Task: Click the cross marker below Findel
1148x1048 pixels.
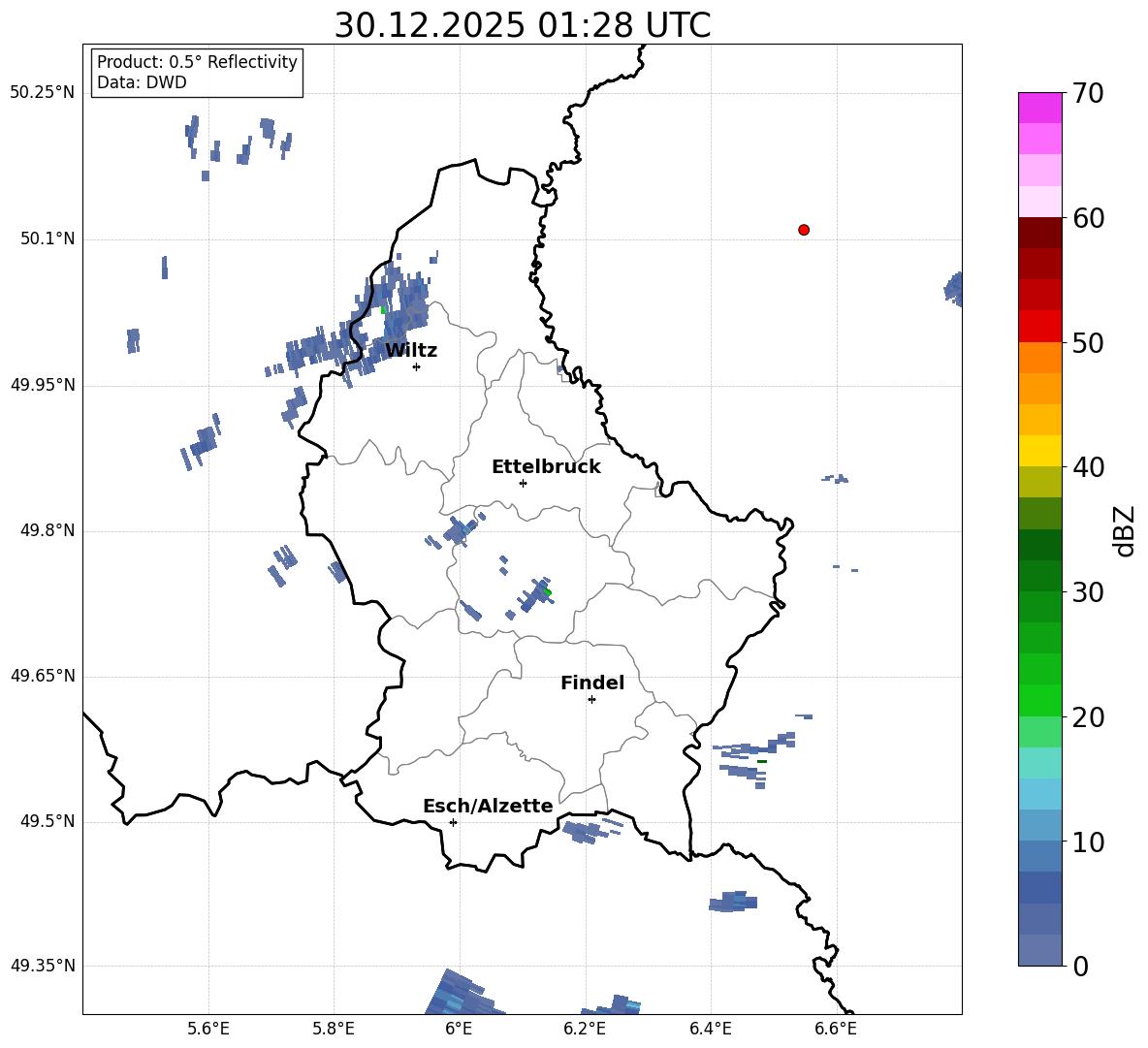Action: (591, 700)
